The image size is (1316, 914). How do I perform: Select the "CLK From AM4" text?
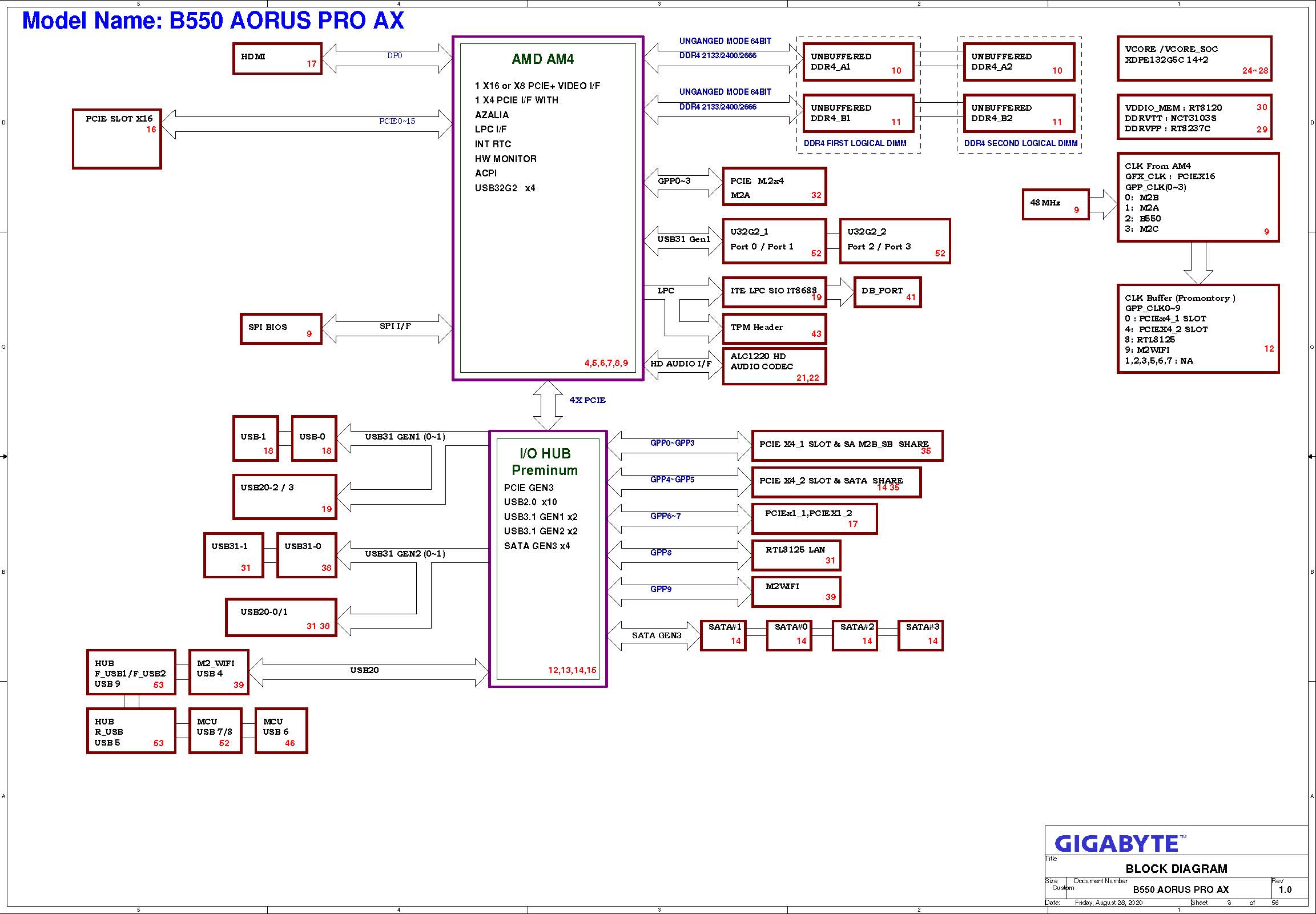point(1157,166)
